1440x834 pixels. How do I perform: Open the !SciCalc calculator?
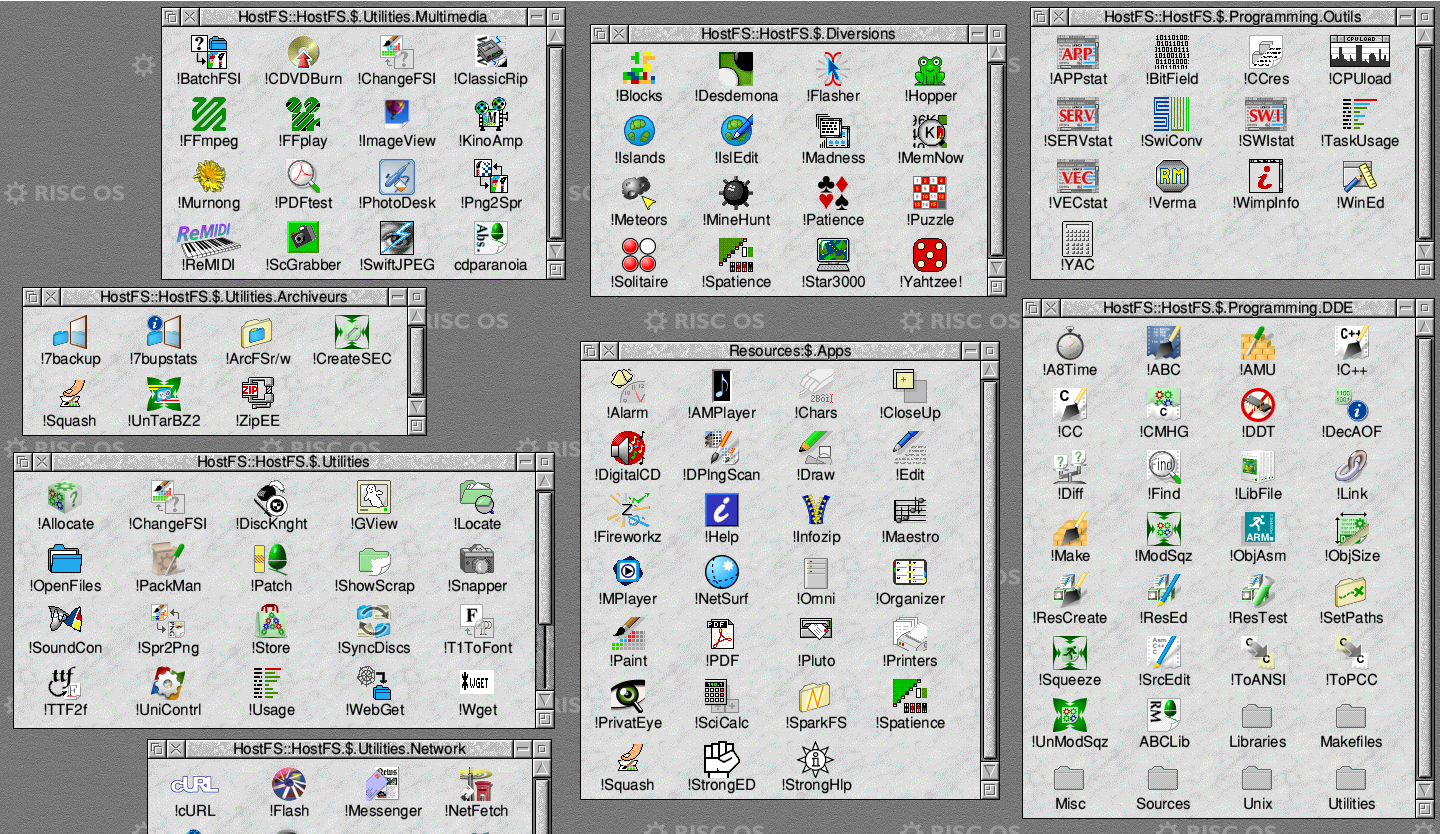(722, 697)
